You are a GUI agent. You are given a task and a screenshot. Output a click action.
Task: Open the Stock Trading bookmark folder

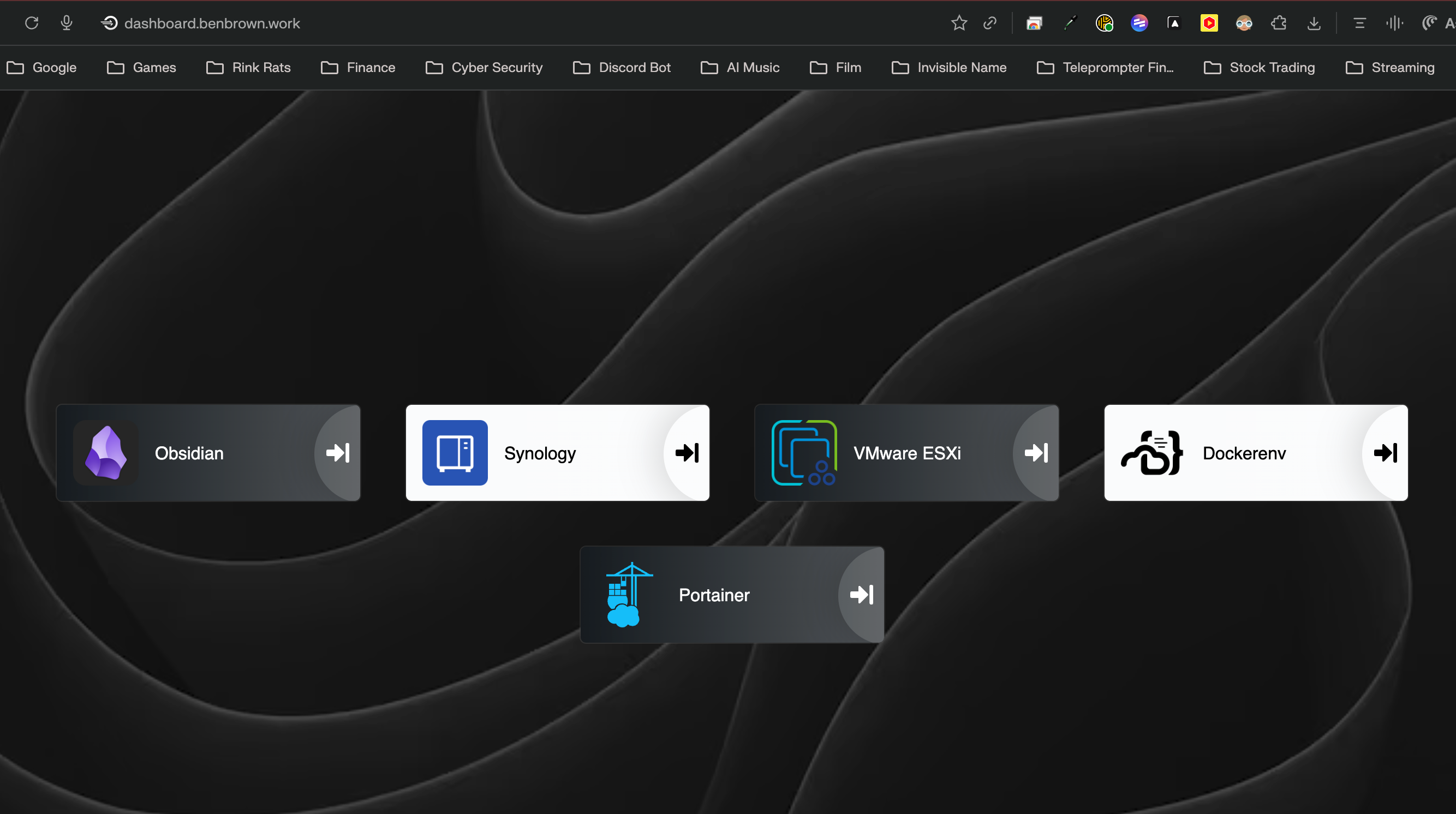(1260, 67)
